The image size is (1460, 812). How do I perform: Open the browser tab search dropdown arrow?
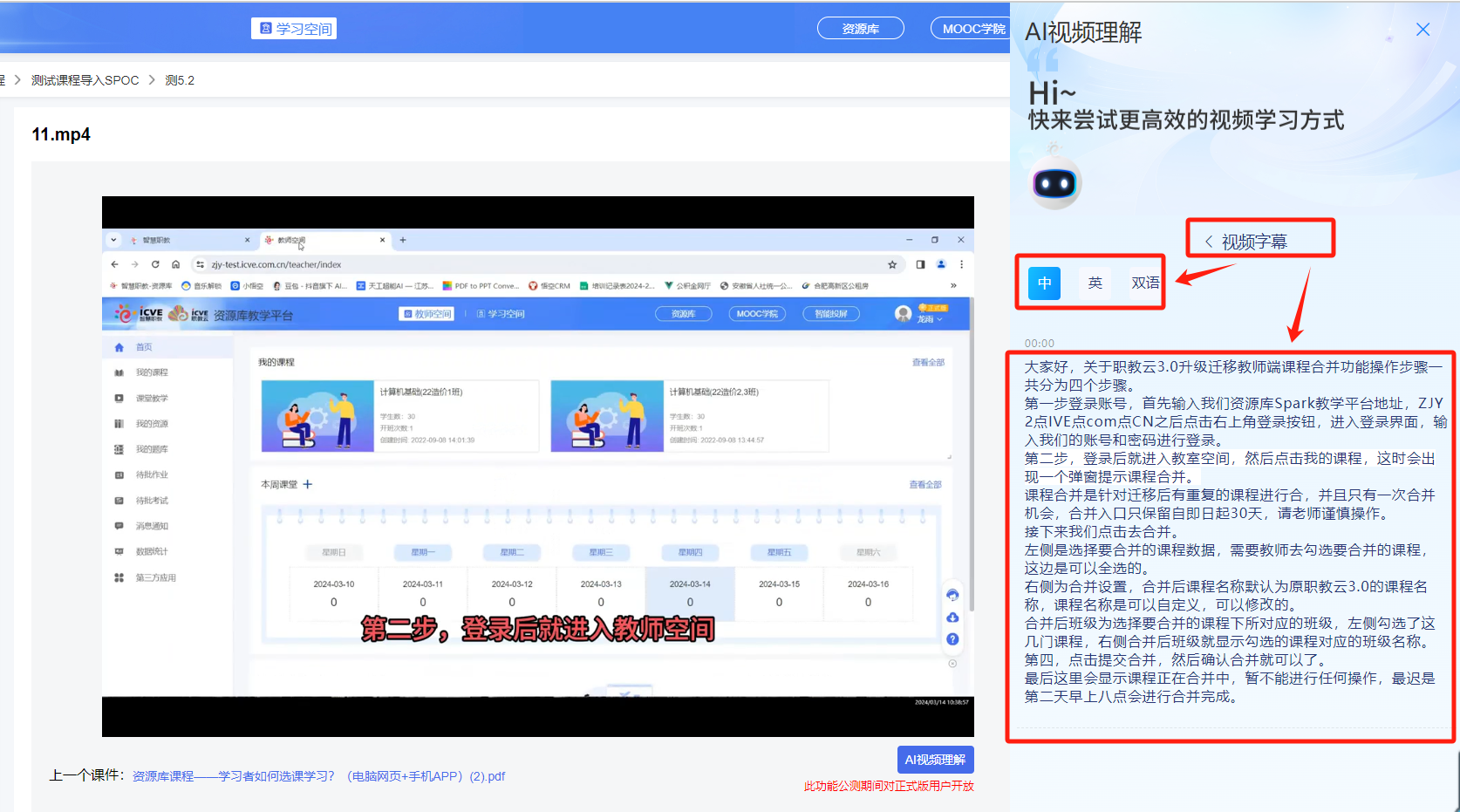point(113,239)
